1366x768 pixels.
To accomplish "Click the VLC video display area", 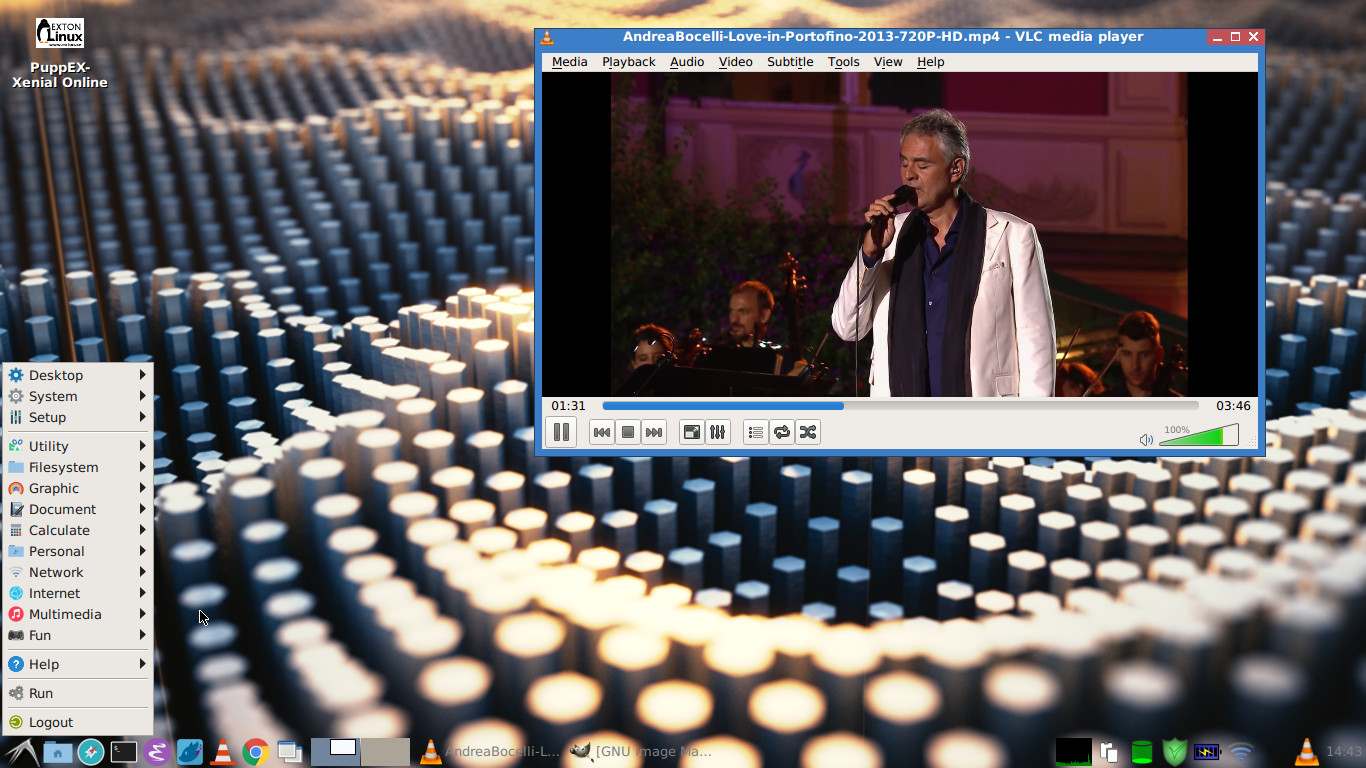I will [x=900, y=234].
